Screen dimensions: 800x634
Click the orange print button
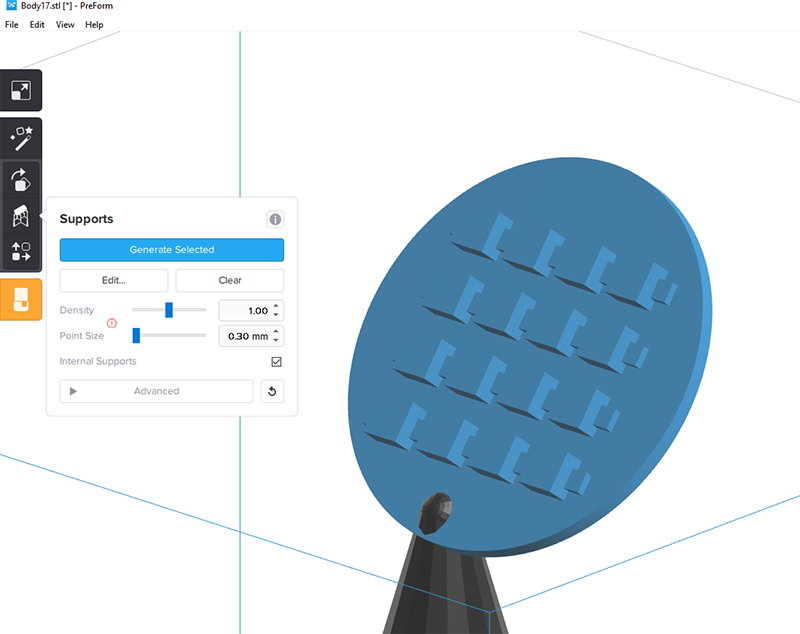click(x=21, y=299)
